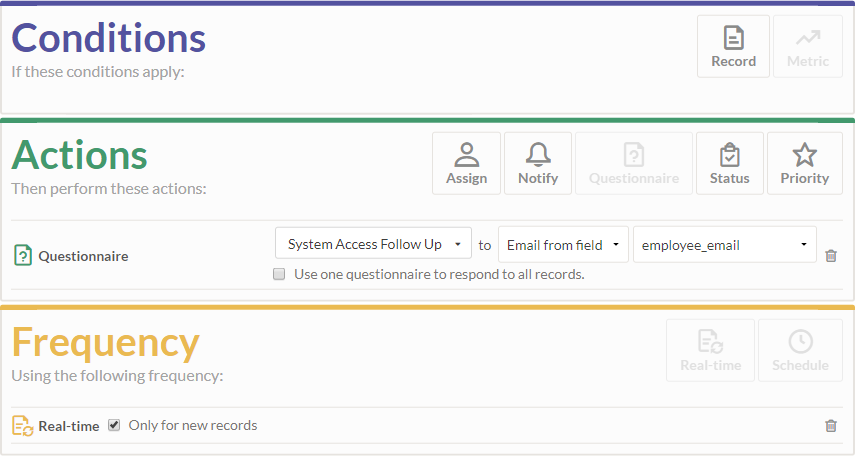Image resolution: width=855 pixels, height=456 pixels.
Task: Add a Priority action
Action: 804,163
